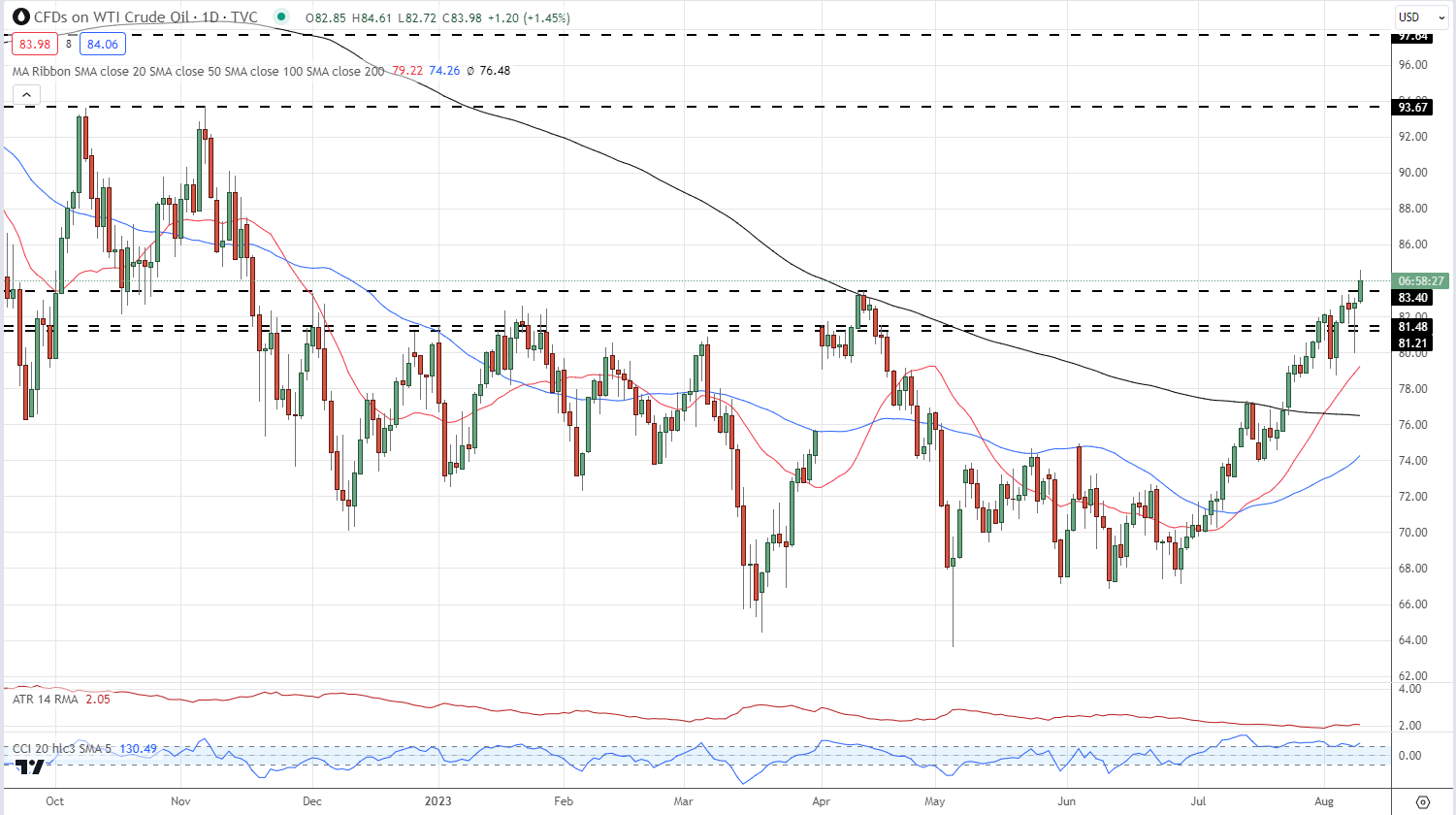Click the 86.00 price scale label
The height and width of the screenshot is (815, 1456).
point(1412,244)
